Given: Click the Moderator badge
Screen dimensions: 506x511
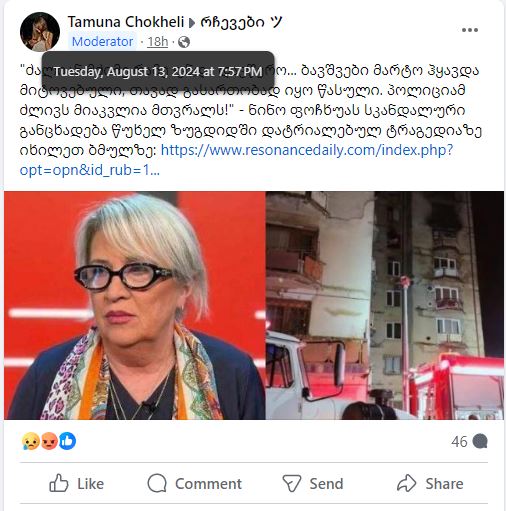Looking at the screenshot, I should coord(102,42).
